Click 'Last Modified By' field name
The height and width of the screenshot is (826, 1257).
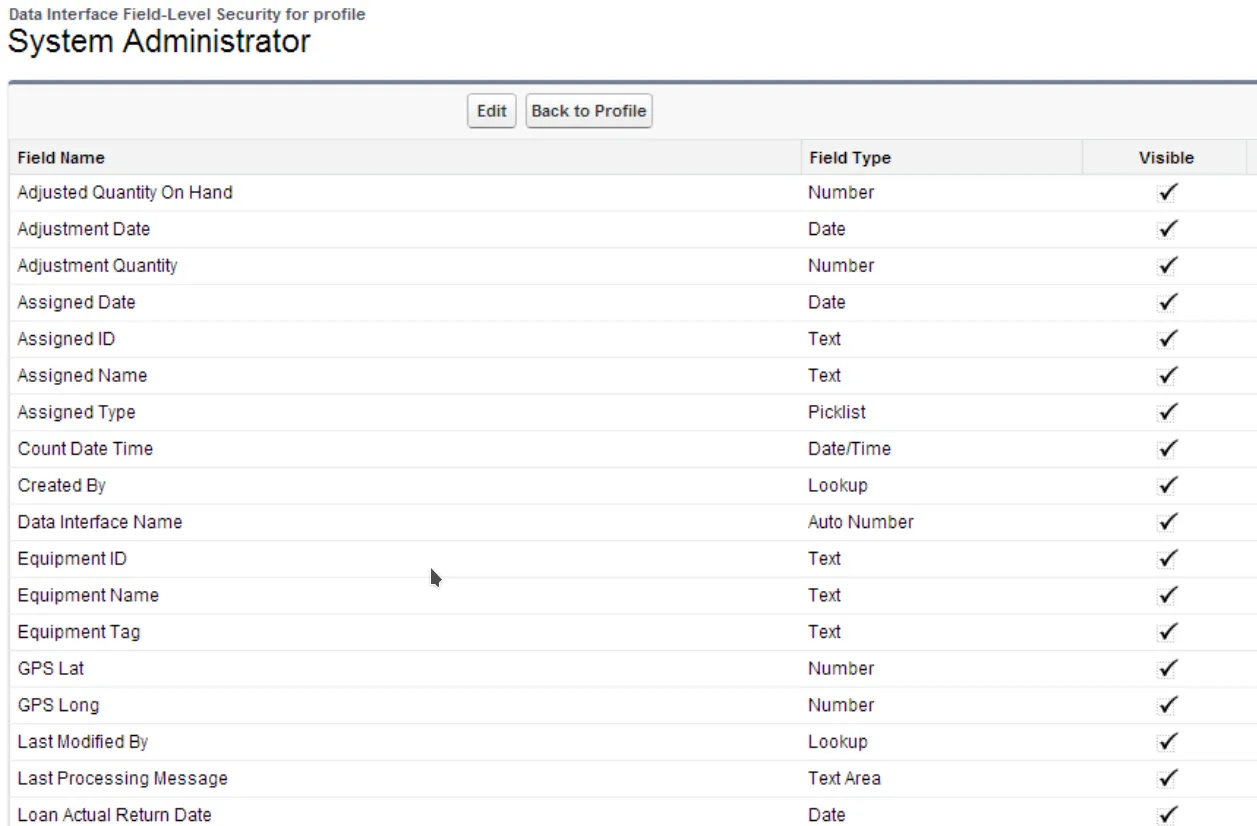[x=83, y=742]
